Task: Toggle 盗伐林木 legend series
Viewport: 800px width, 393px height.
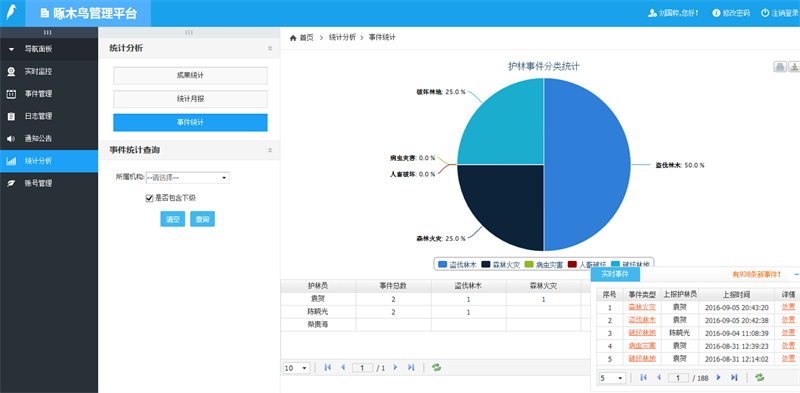Action: (457, 264)
